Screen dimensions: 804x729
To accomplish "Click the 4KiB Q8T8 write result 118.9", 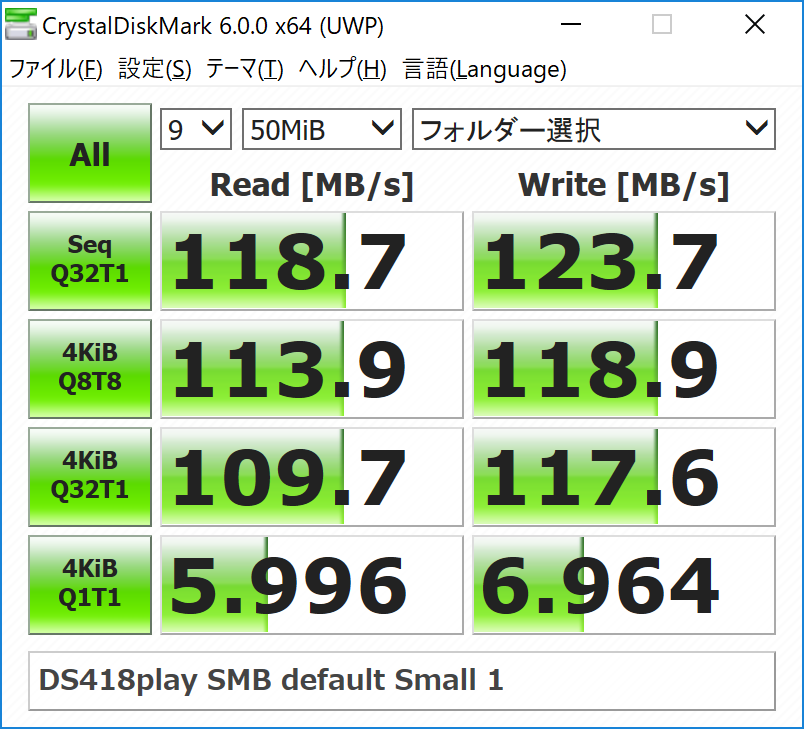I will click(x=624, y=369).
